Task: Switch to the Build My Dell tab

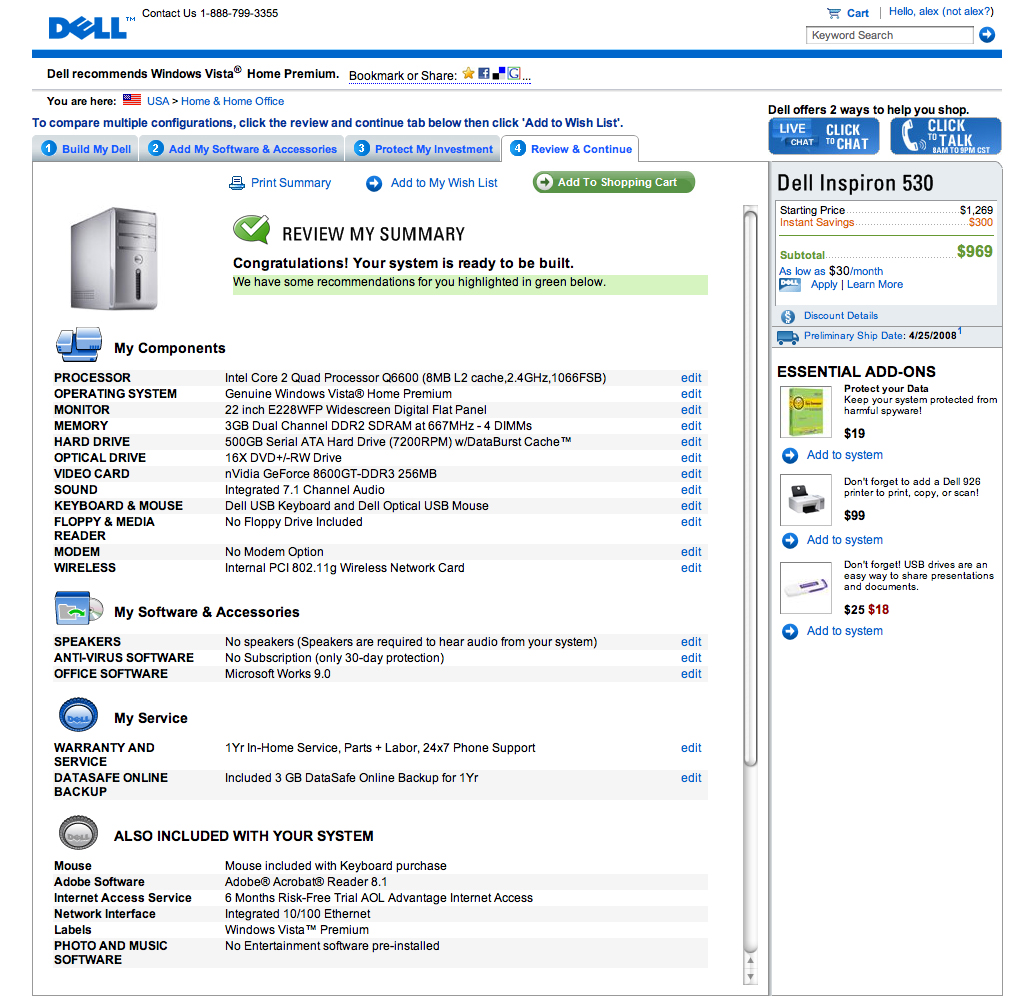Action: [x=86, y=149]
